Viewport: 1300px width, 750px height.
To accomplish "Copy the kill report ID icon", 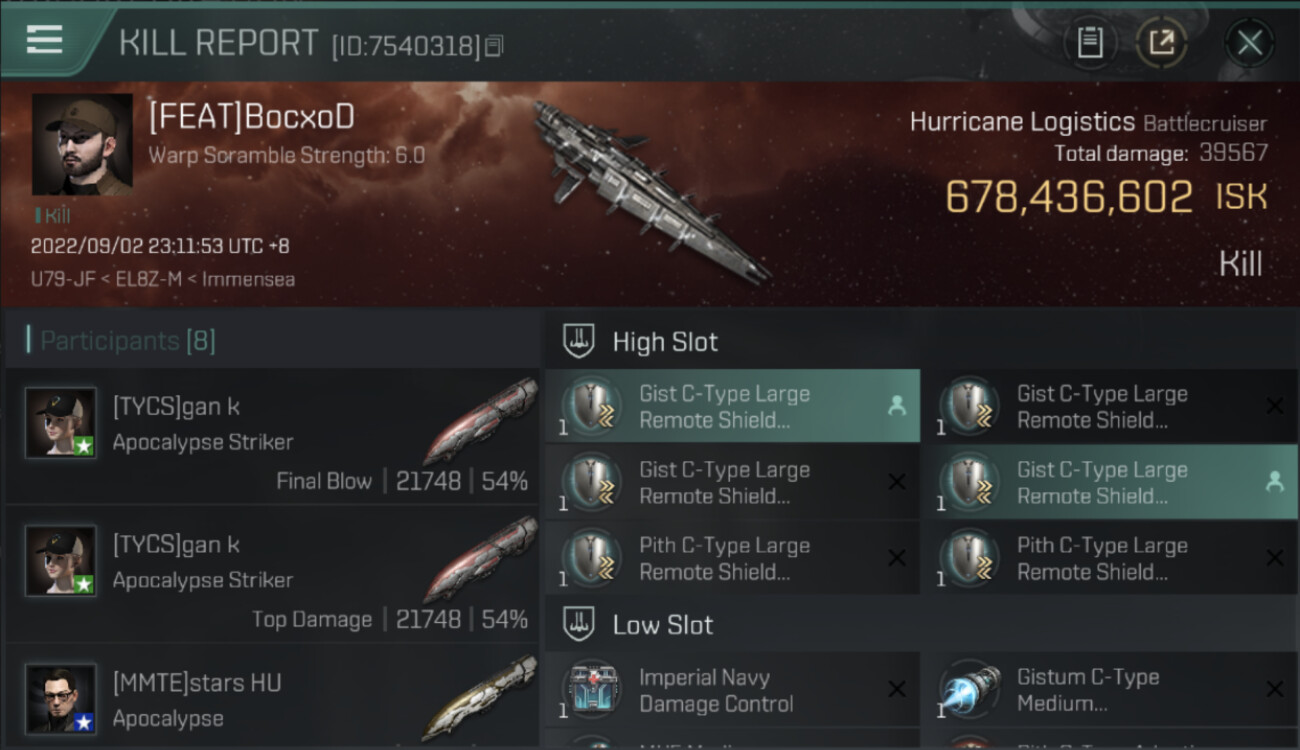I will [x=494, y=46].
